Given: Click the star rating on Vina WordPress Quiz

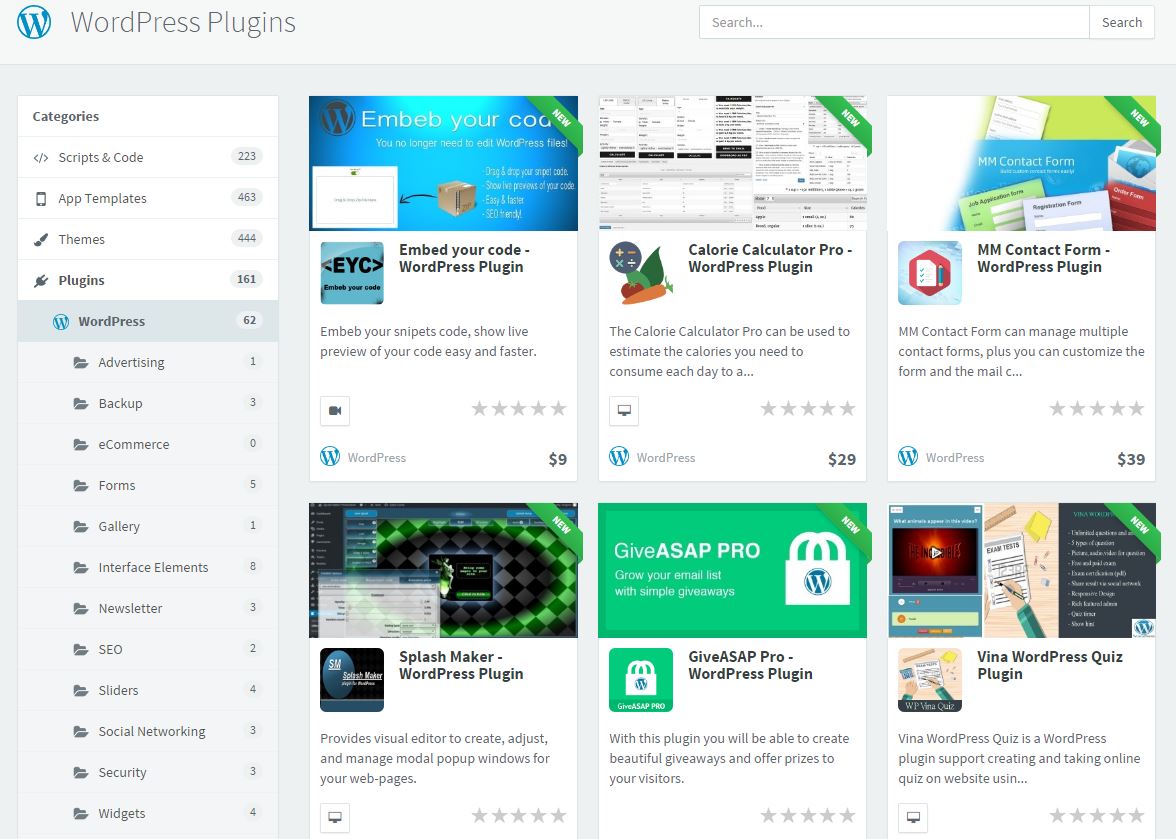Looking at the screenshot, I should [x=1096, y=816].
